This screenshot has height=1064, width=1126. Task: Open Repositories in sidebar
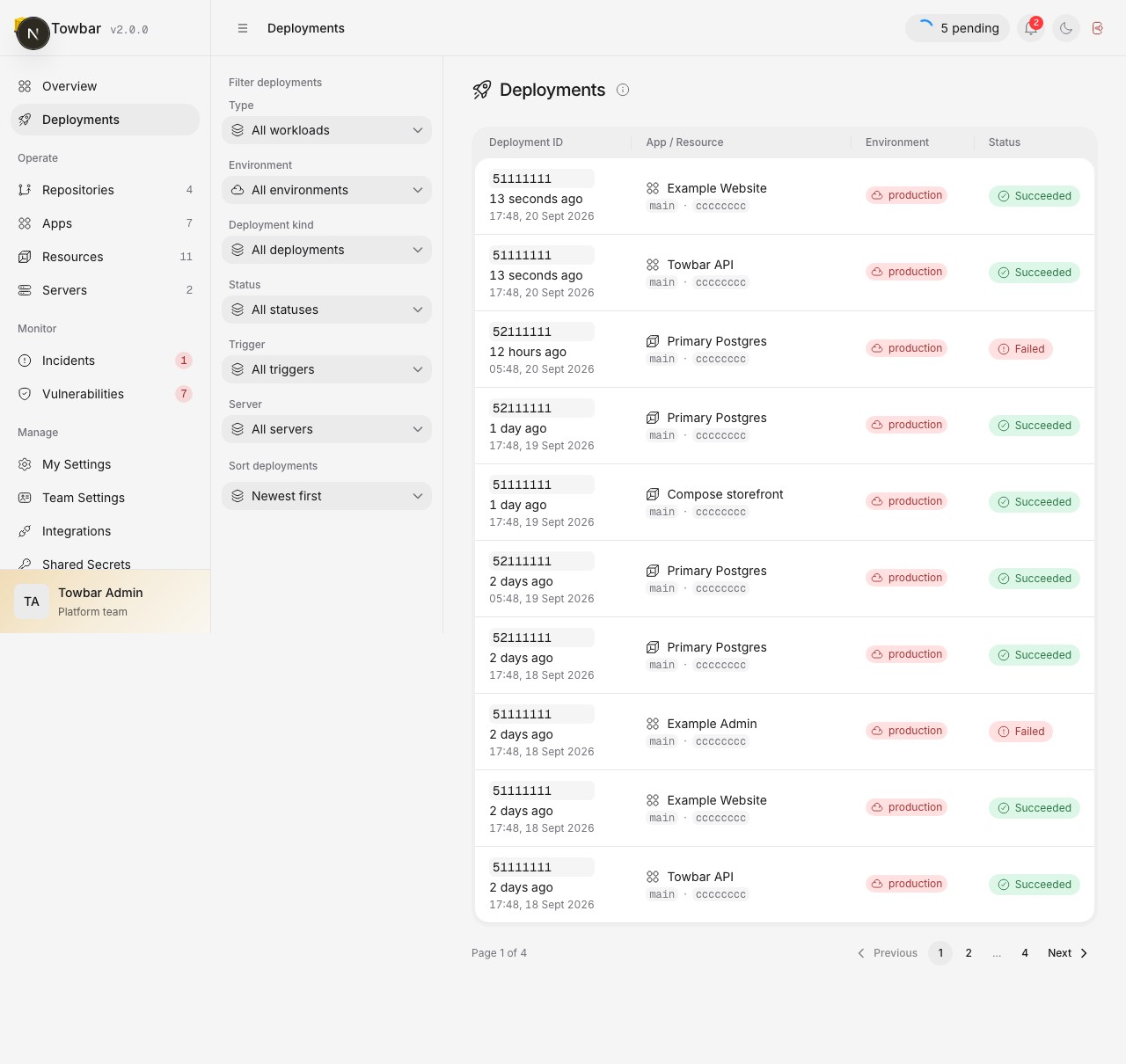(x=106, y=190)
